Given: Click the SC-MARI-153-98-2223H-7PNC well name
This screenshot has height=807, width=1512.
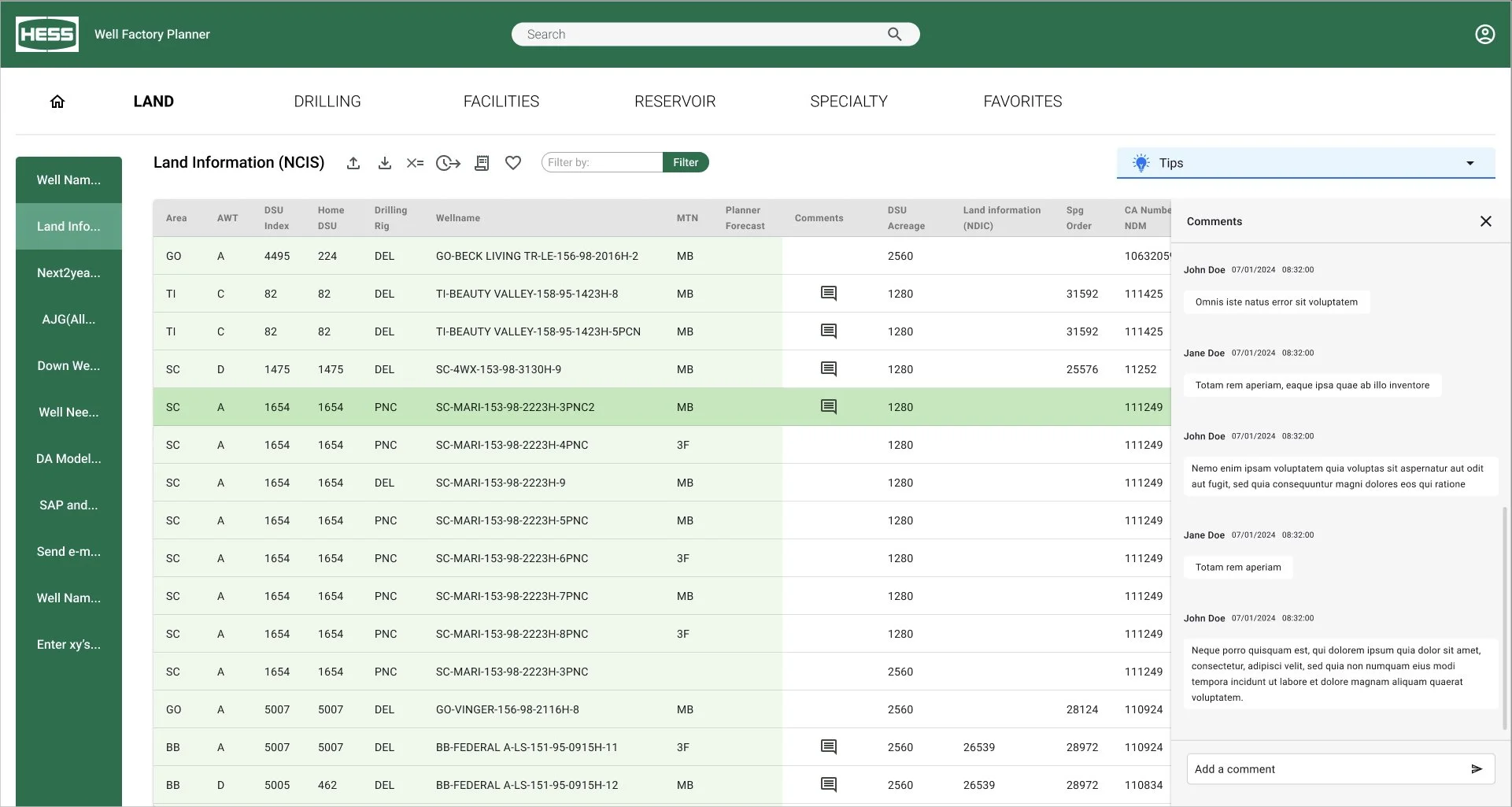Looking at the screenshot, I should click(512, 596).
